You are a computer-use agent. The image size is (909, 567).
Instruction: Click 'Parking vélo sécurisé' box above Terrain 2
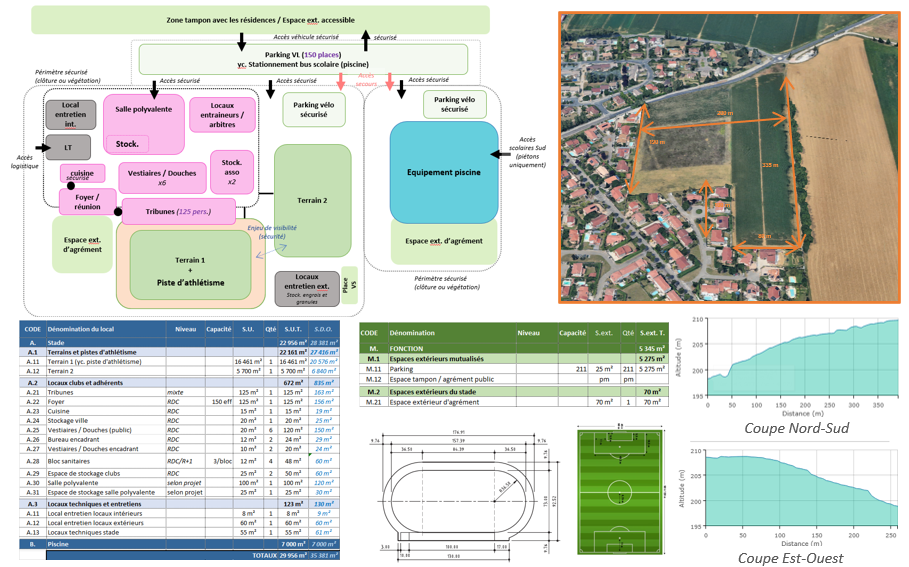[x=314, y=110]
